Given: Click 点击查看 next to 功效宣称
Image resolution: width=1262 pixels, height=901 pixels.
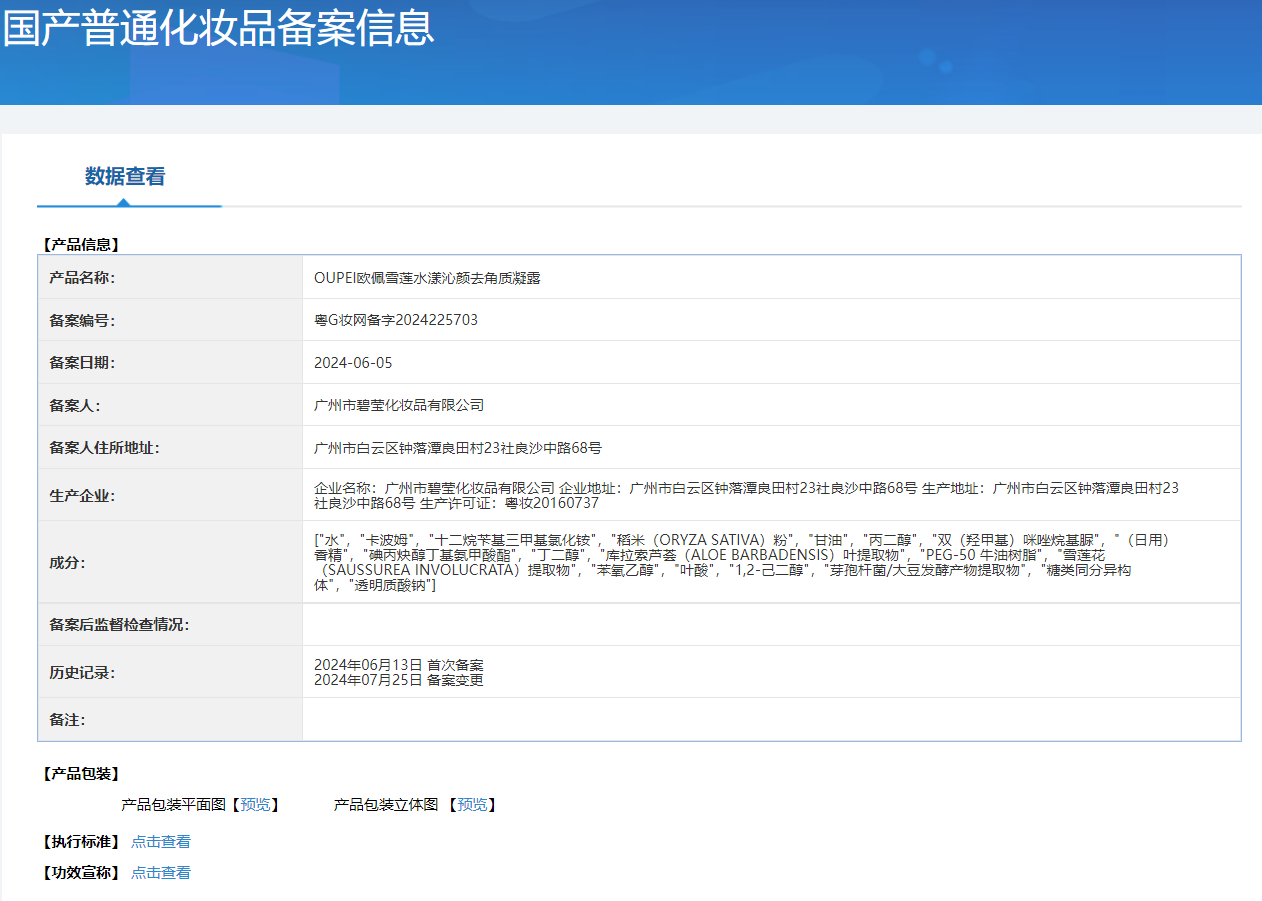Looking at the screenshot, I should tap(161, 872).
